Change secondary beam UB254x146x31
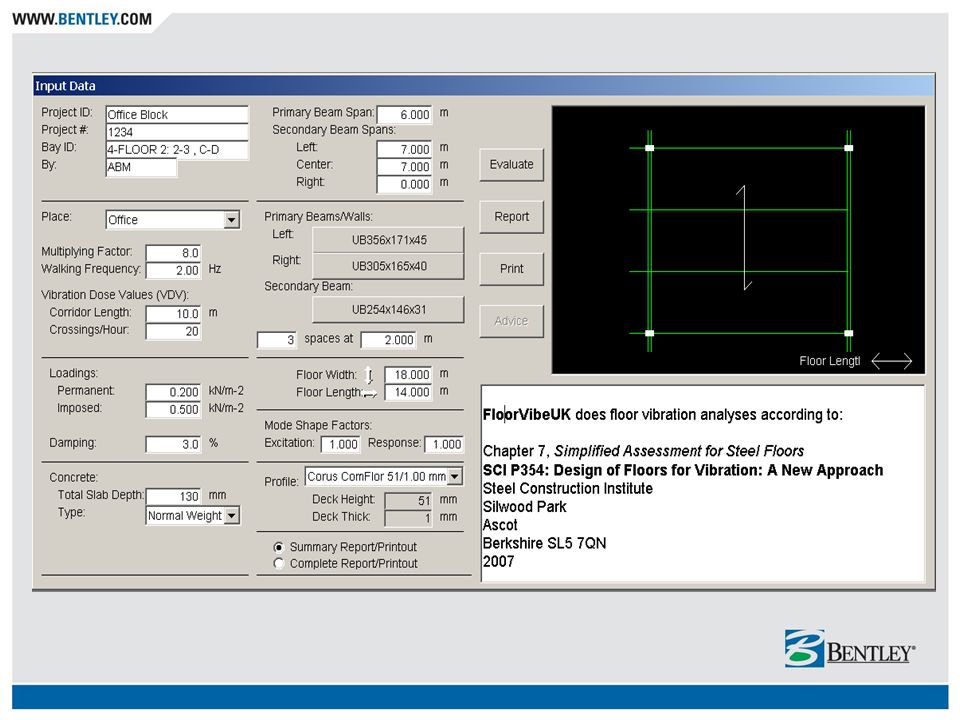This screenshot has width=960, height=720. pos(388,310)
